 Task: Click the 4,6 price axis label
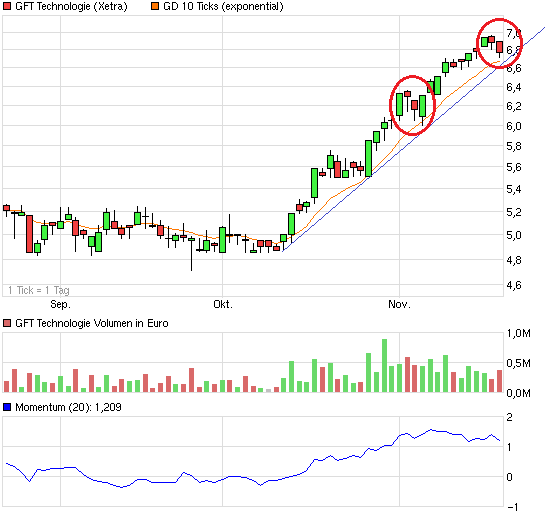point(514,285)
